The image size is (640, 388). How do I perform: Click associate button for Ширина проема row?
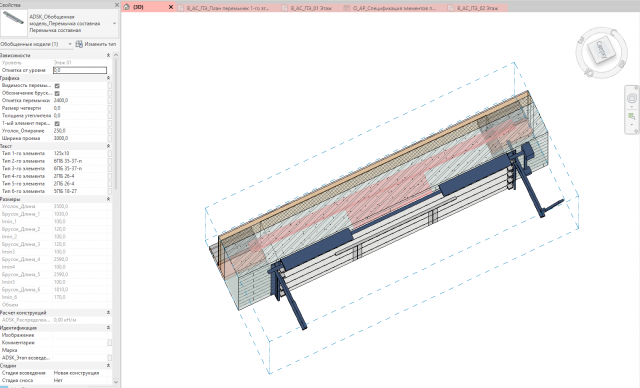coord(109,138)
